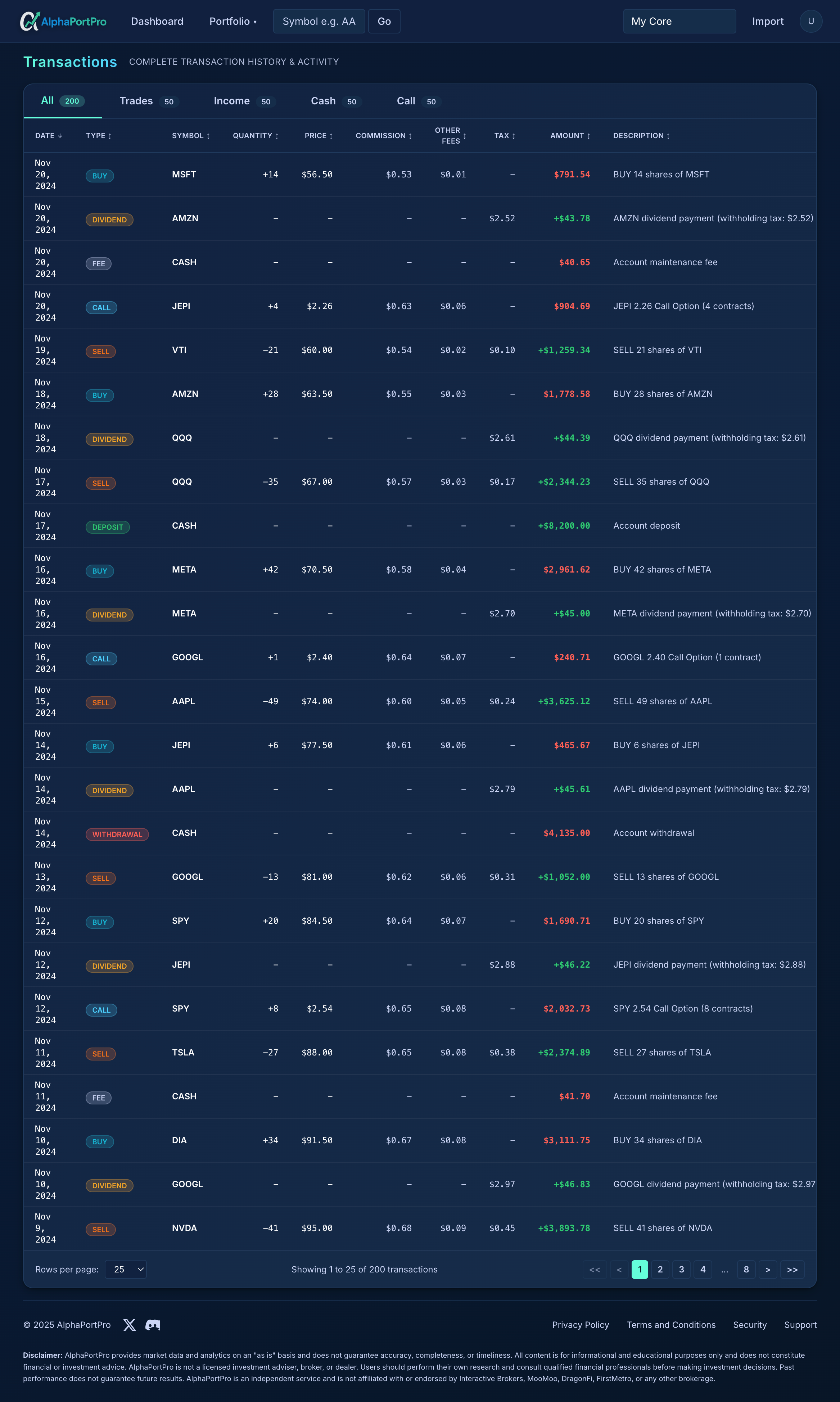Click the AlphaPortPro logo icon

(30, 22)
